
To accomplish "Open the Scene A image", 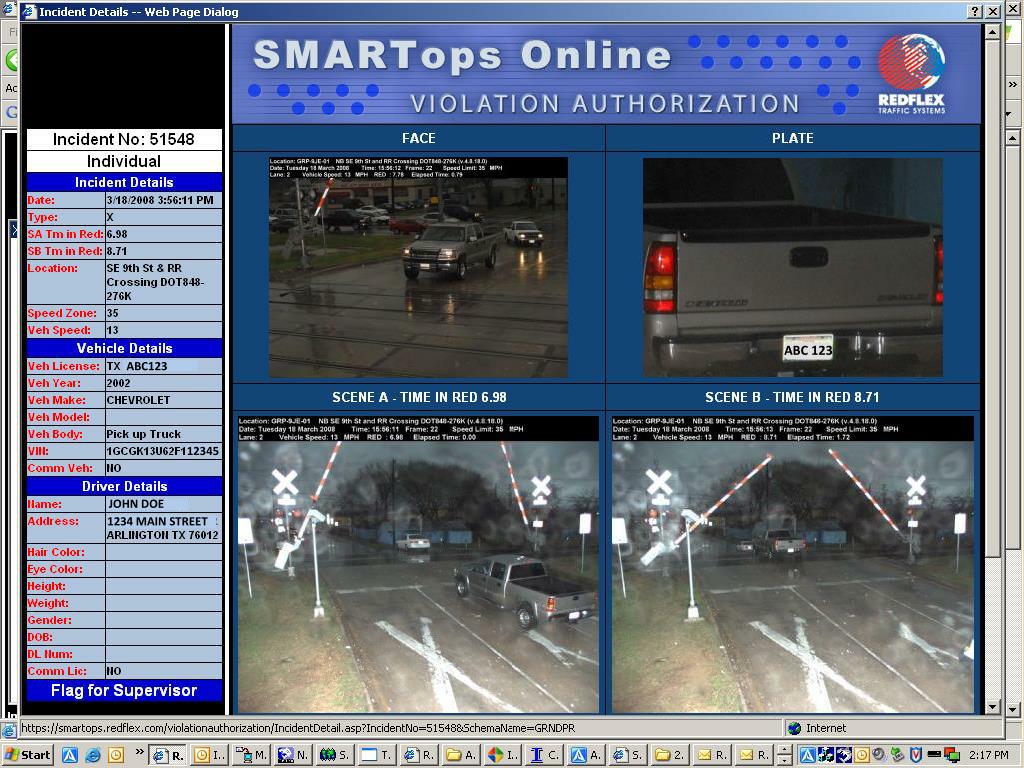I will [x=418, y=565].
